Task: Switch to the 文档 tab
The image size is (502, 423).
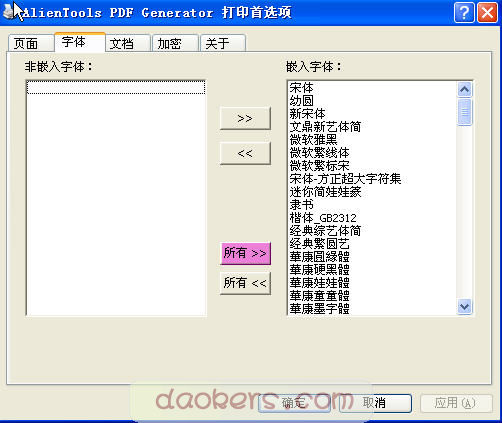Action: pos(128,43)
